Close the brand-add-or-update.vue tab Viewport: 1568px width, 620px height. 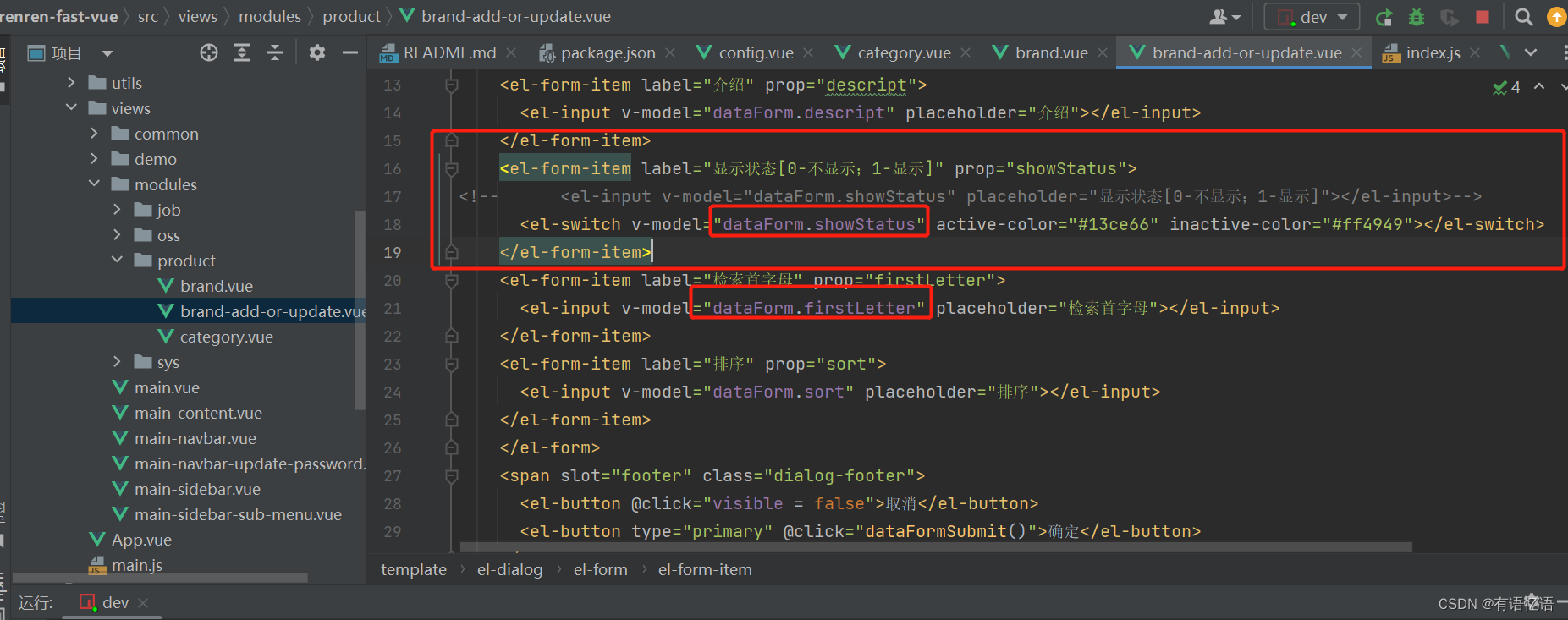tap(1356, 52)
